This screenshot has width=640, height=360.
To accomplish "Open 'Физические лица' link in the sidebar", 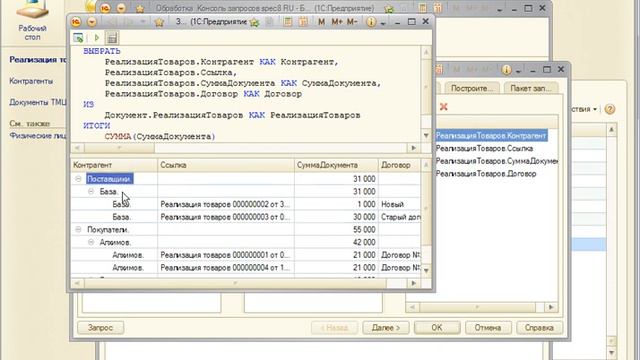I will click(38, 136).
